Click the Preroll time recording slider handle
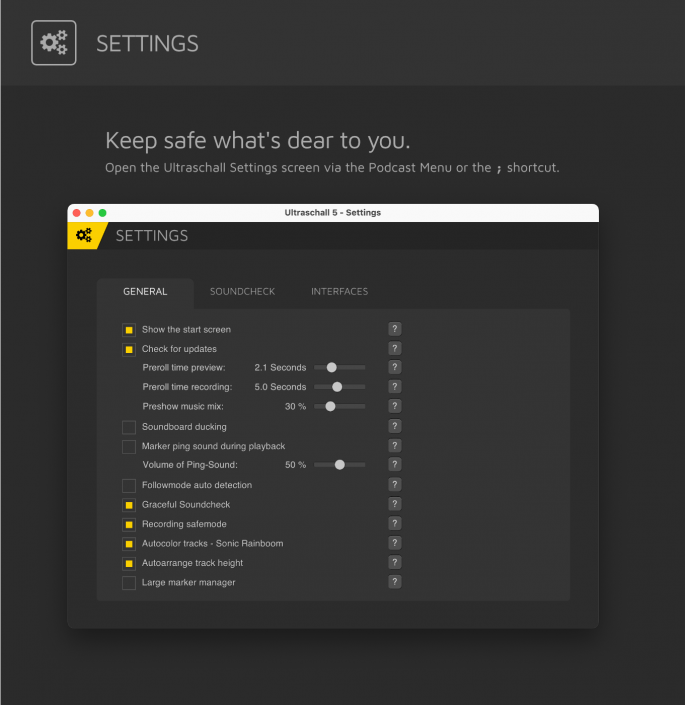The height and width of the screenshot is (705, 685). point(337,387)
